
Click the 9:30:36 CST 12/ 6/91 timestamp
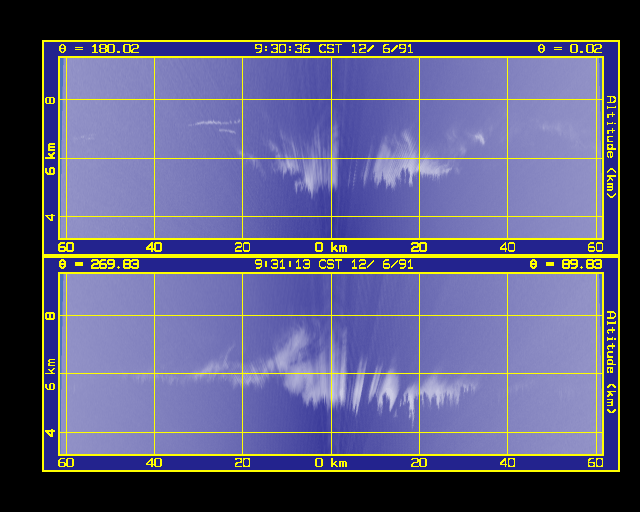point(334,49)
